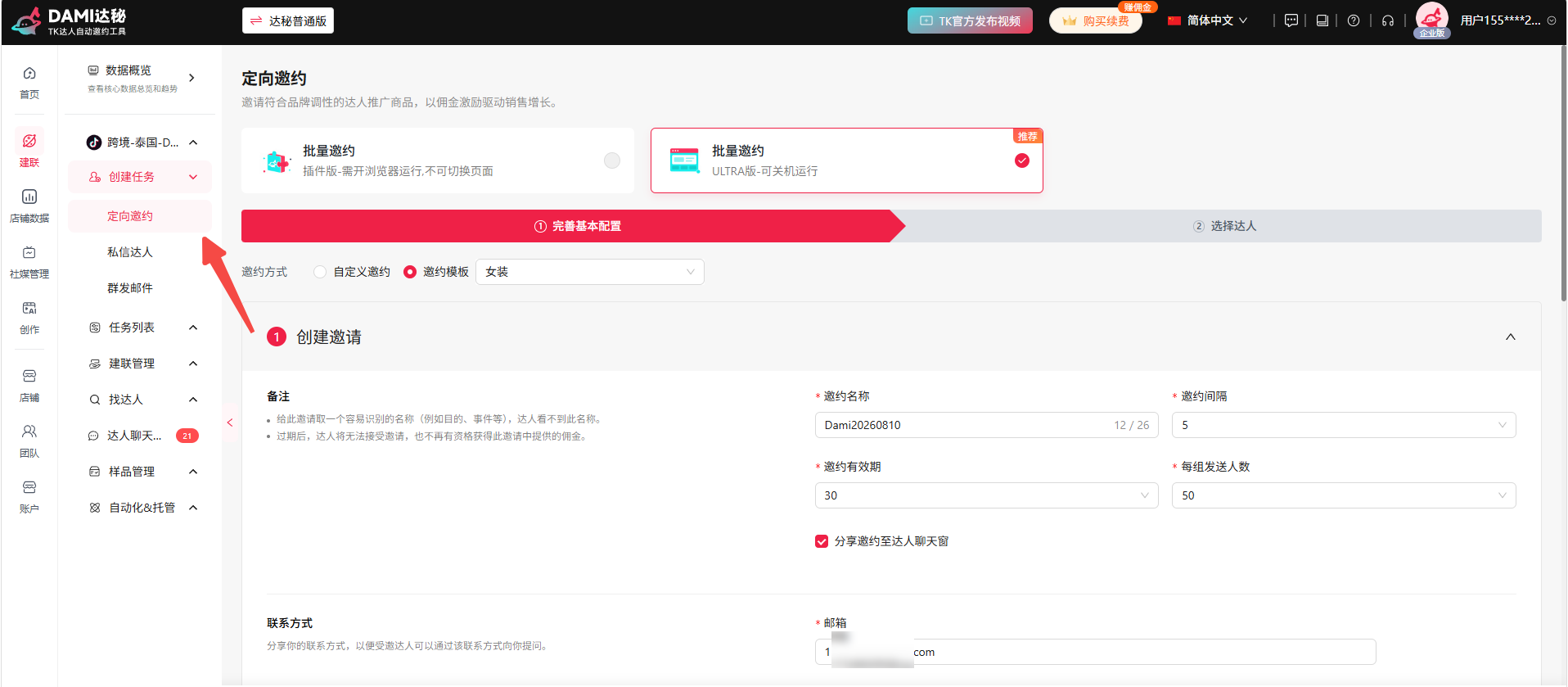Click the 定向邀约 page heading
1568x687 pixels.
click(274, 78)
